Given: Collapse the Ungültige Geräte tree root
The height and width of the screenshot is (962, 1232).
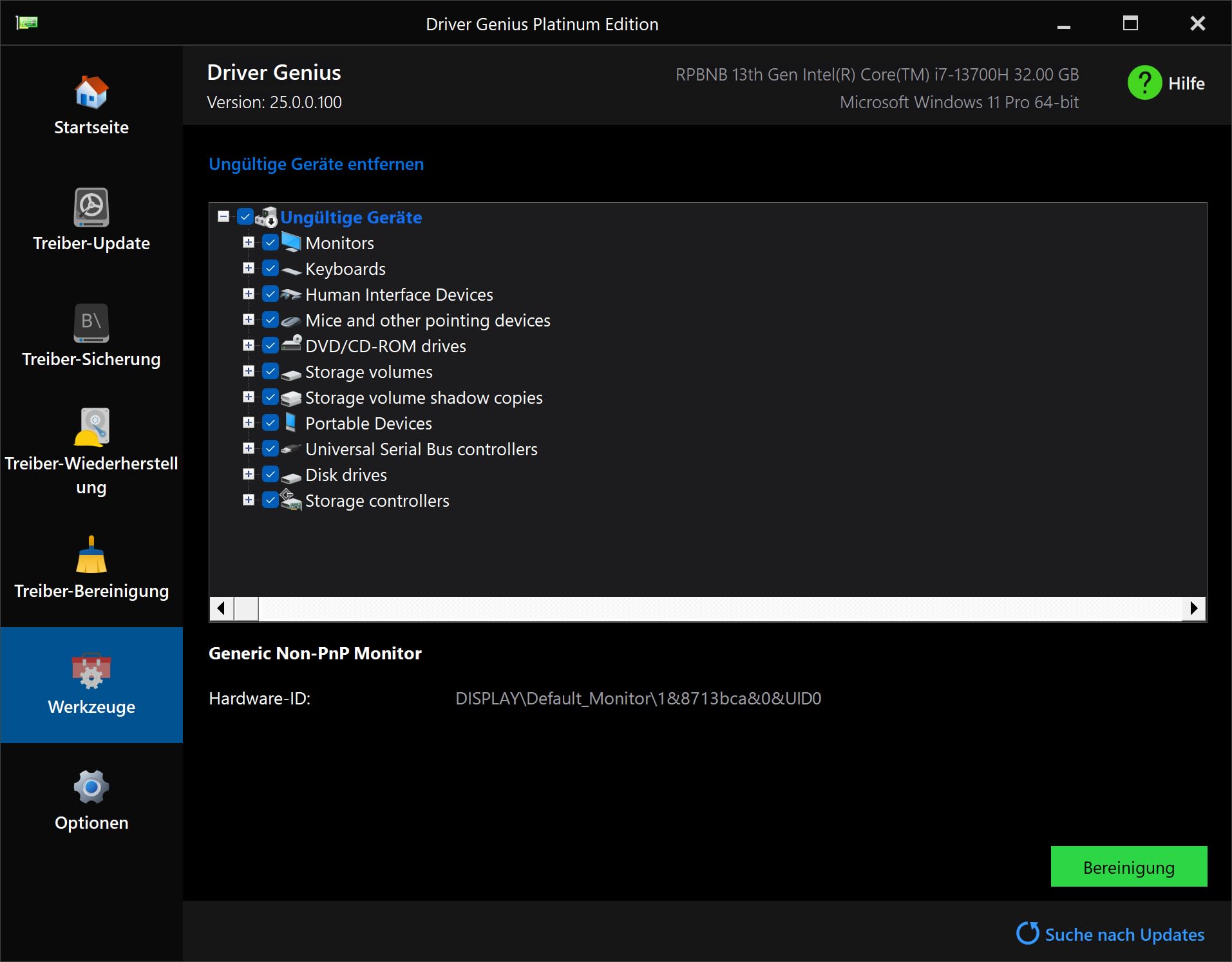Looking at the screenshot, I should (223, 216).
